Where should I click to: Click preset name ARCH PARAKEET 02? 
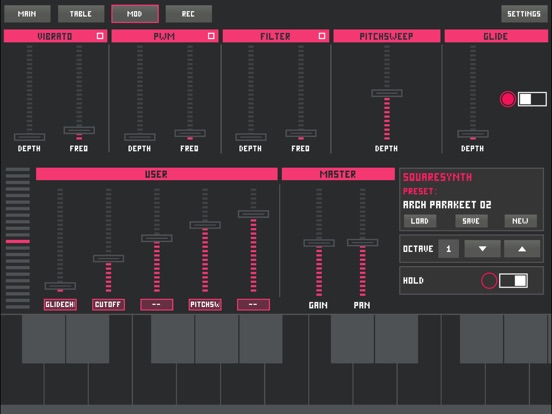pos(447,205)
